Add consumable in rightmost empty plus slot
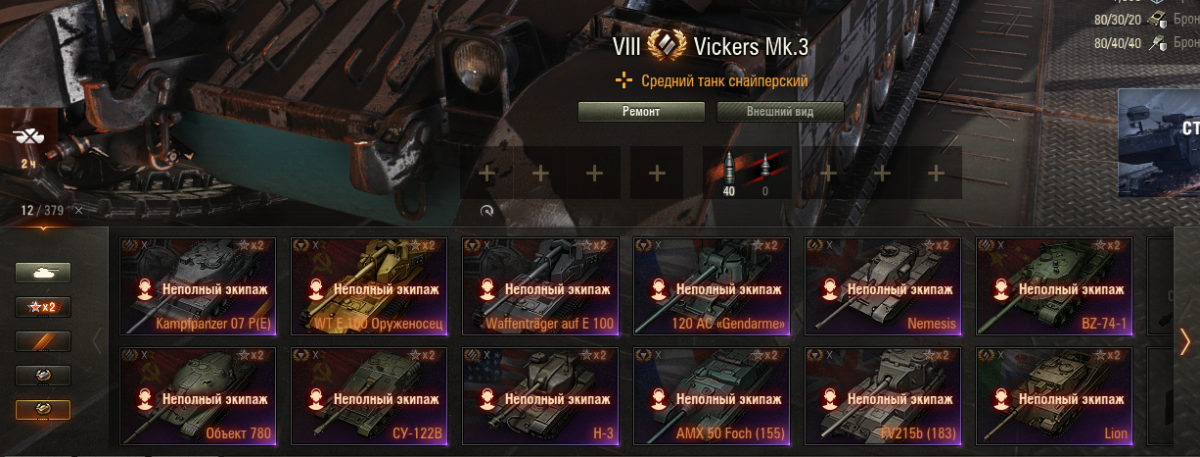The image size is (1200, 457). click(x=935, y=173)
